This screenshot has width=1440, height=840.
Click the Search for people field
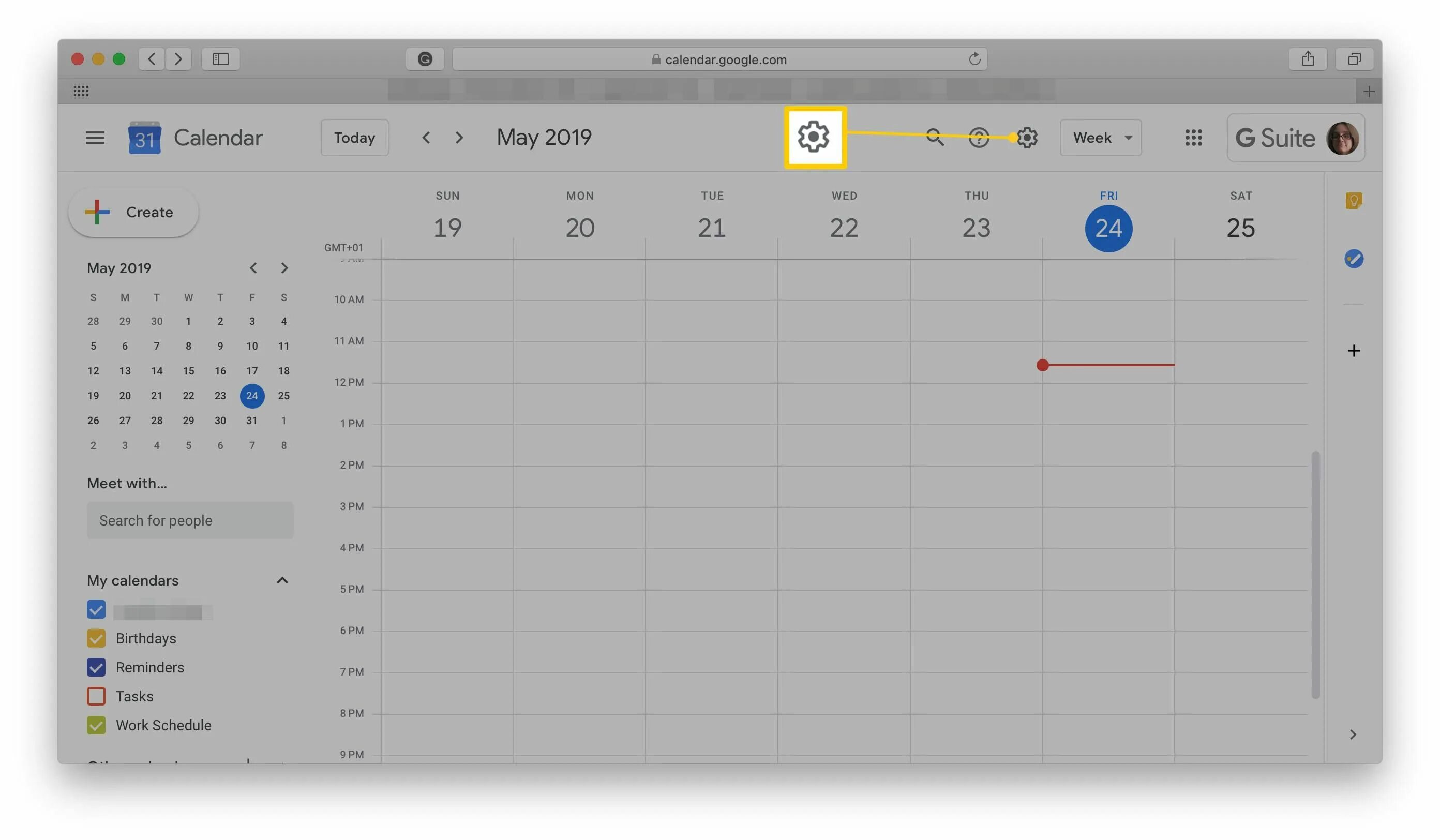[190, 520]
